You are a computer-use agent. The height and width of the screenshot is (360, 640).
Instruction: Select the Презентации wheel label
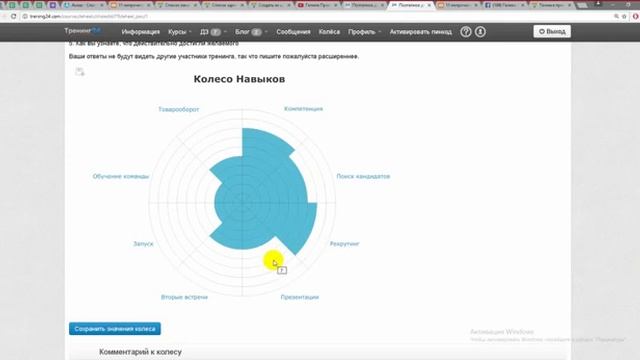point(300,297)
